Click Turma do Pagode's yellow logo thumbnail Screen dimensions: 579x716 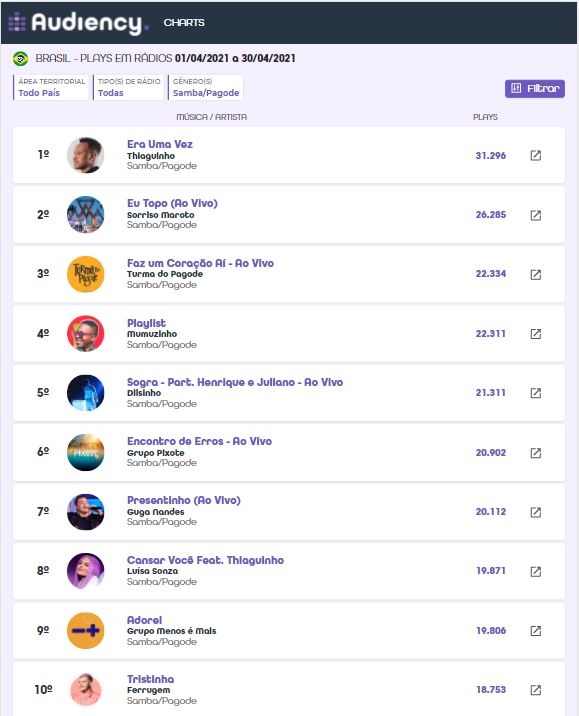pyautogui.click(x=85, y=274)
